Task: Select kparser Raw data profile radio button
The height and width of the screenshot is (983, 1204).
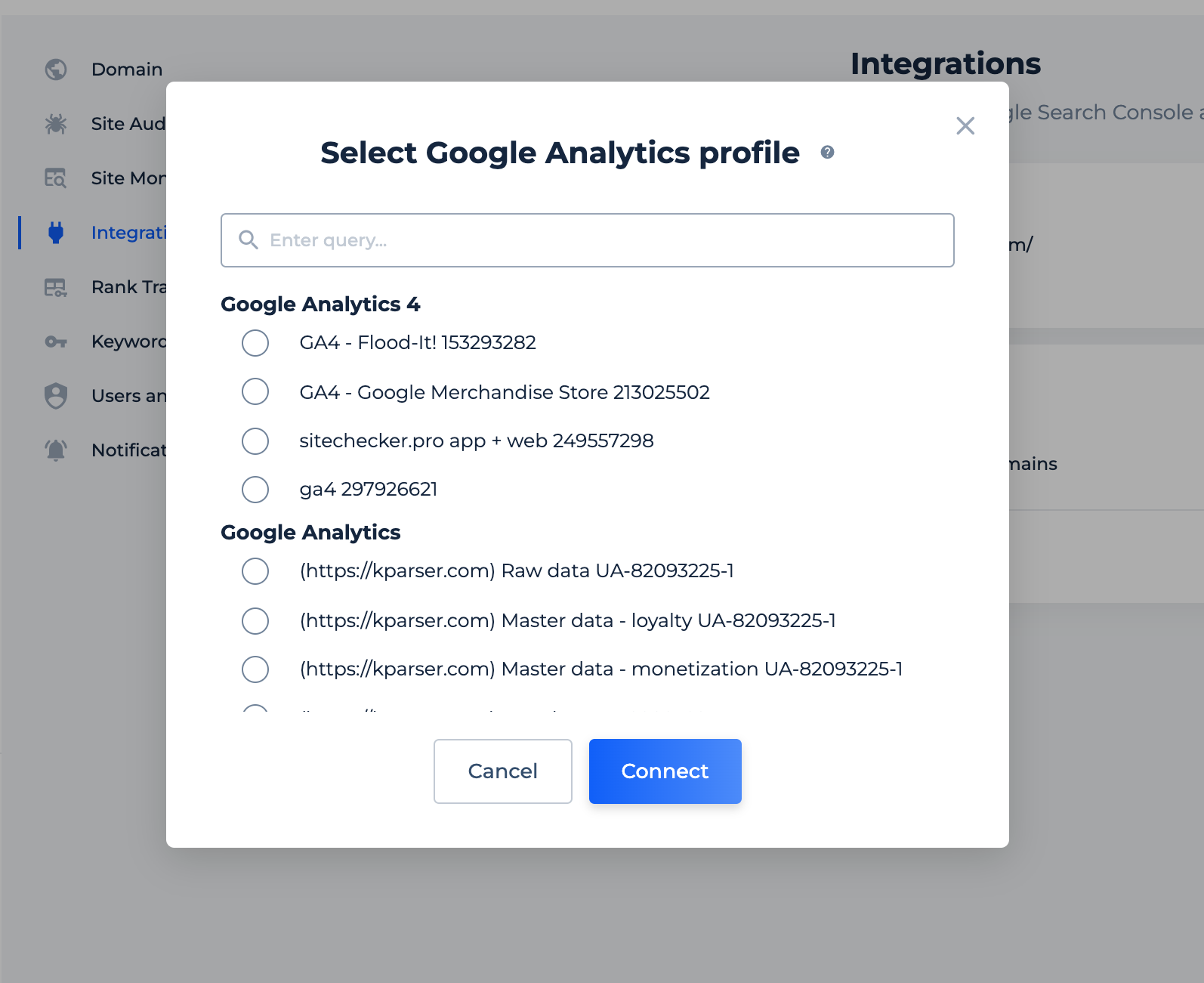Action: [255, 571]
